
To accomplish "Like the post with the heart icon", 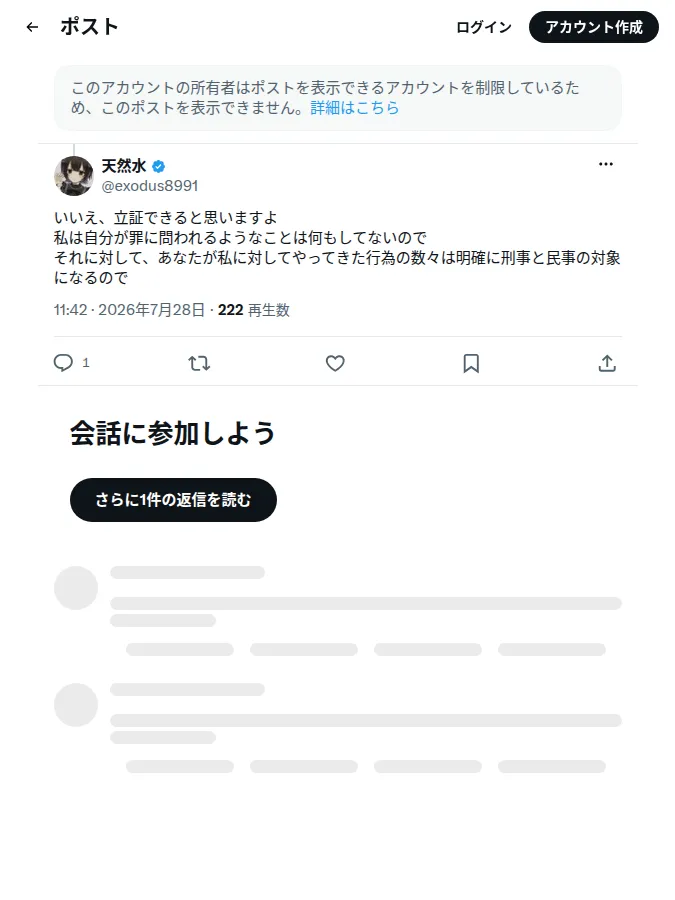I will point(335,363).
